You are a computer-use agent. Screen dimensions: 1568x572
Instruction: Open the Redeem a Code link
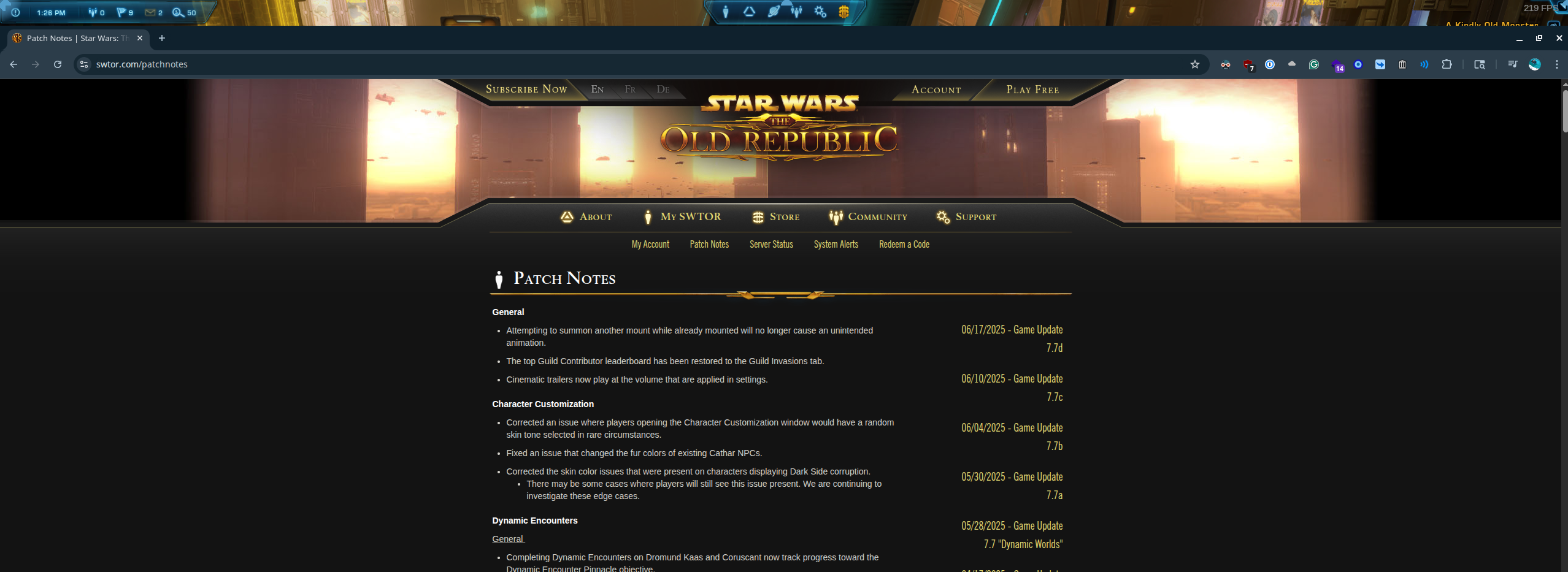pyautogui.click(x=904, y=244)
